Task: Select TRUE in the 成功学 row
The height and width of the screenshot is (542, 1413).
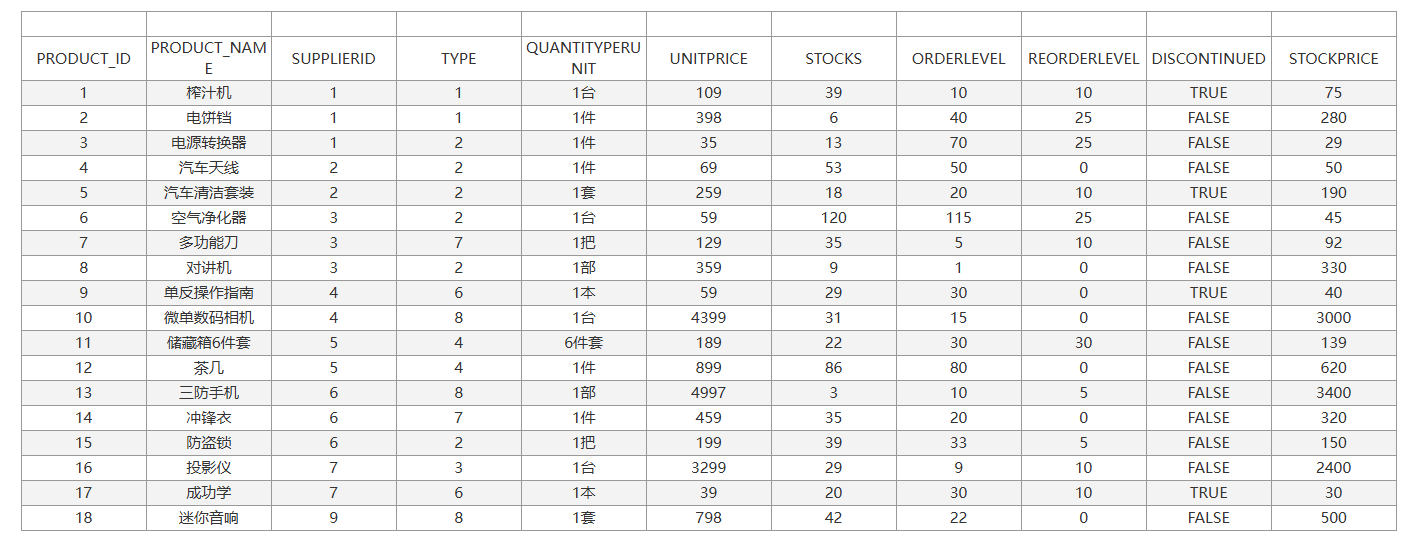Action: [1208, 493]
